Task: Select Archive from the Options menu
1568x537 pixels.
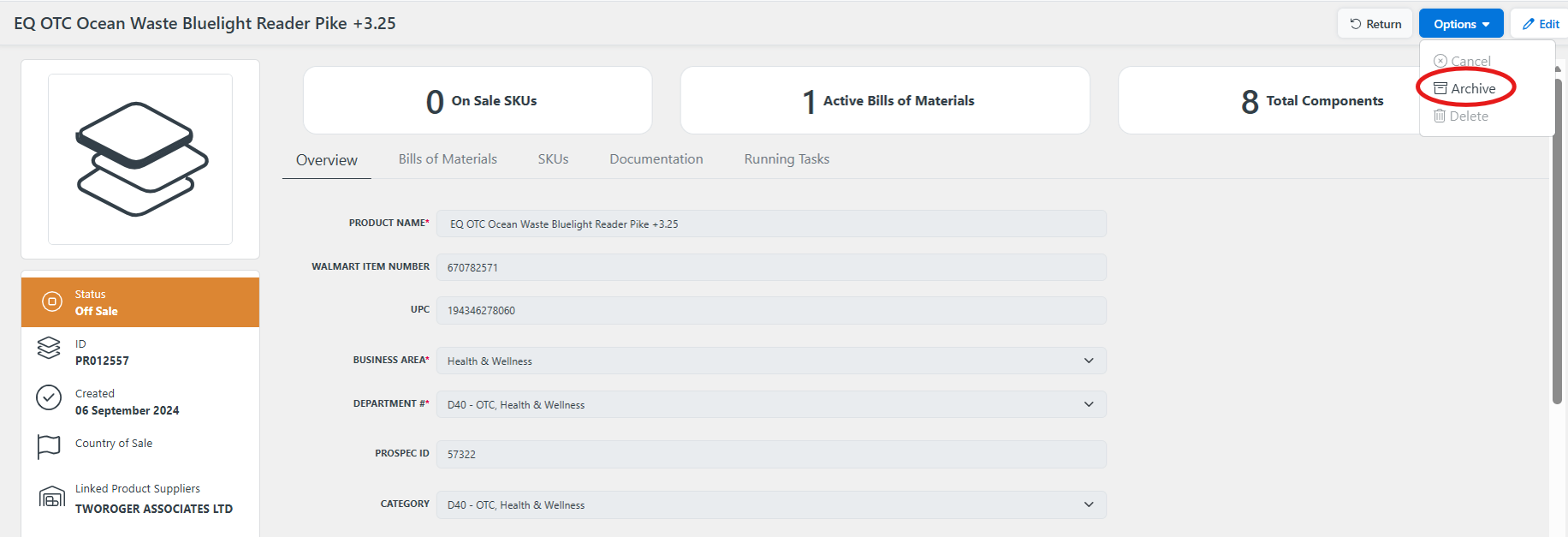Action: coord(1465,88)
